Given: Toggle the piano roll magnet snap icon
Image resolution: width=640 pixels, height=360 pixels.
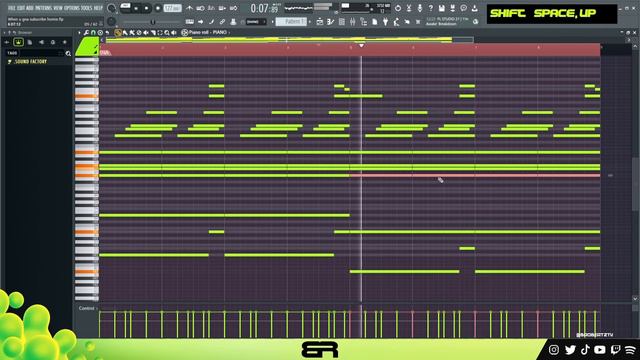Looking at the screenshot, I should click(93, 33).
